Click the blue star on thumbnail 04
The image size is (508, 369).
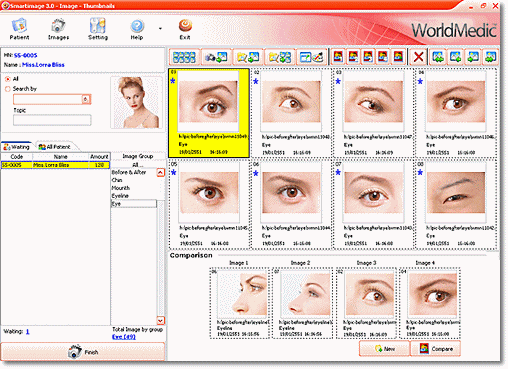420,81
